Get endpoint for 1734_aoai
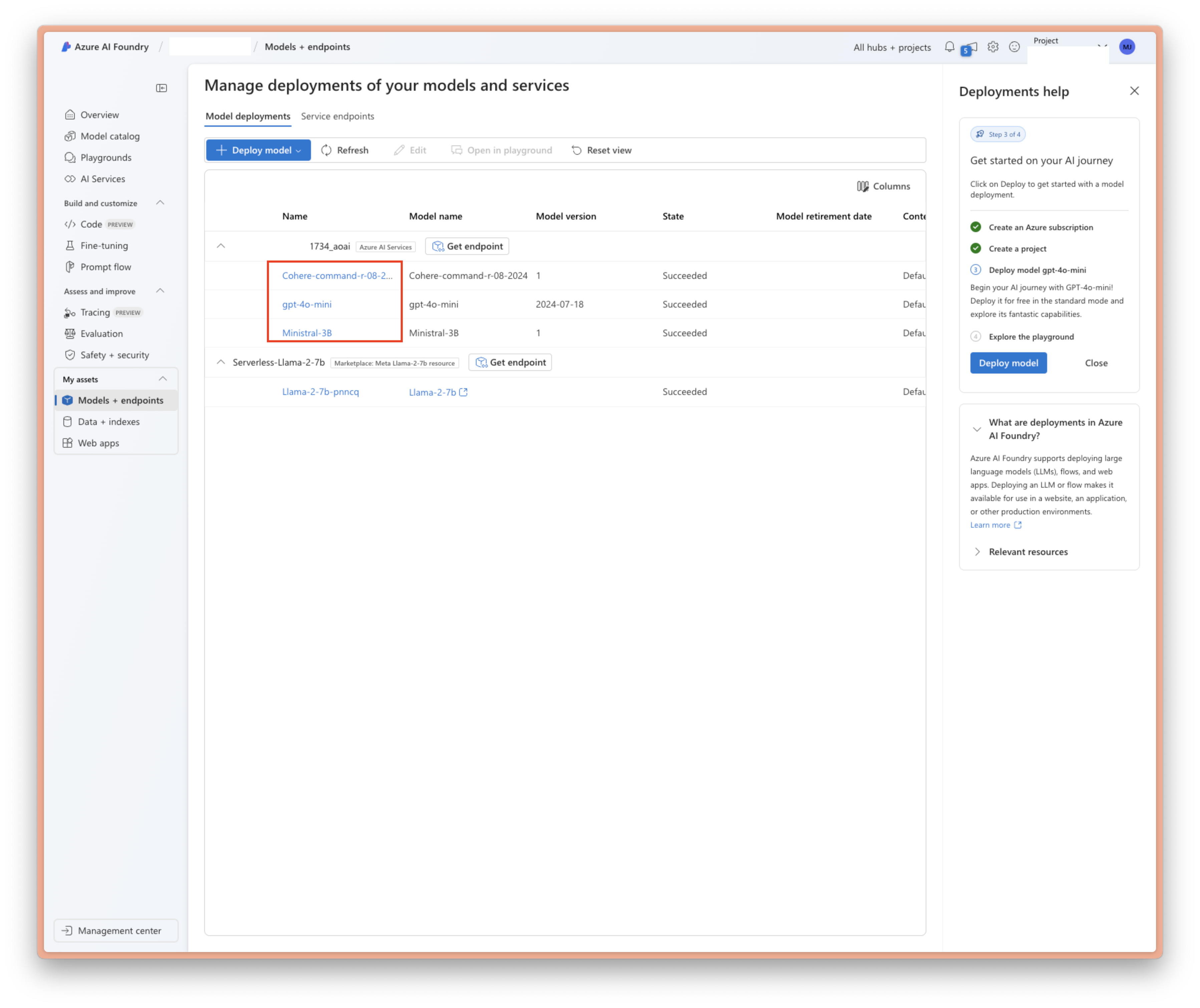The image size is (1200, 1008). 467,246
